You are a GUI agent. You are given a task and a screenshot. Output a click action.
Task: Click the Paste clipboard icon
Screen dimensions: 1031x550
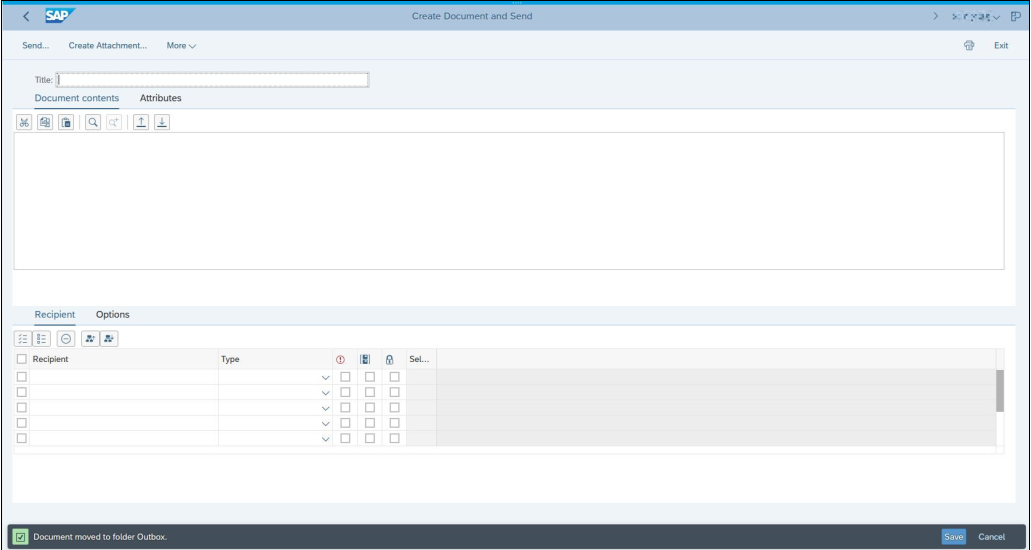pyautogui.click(x=65, y=122)
